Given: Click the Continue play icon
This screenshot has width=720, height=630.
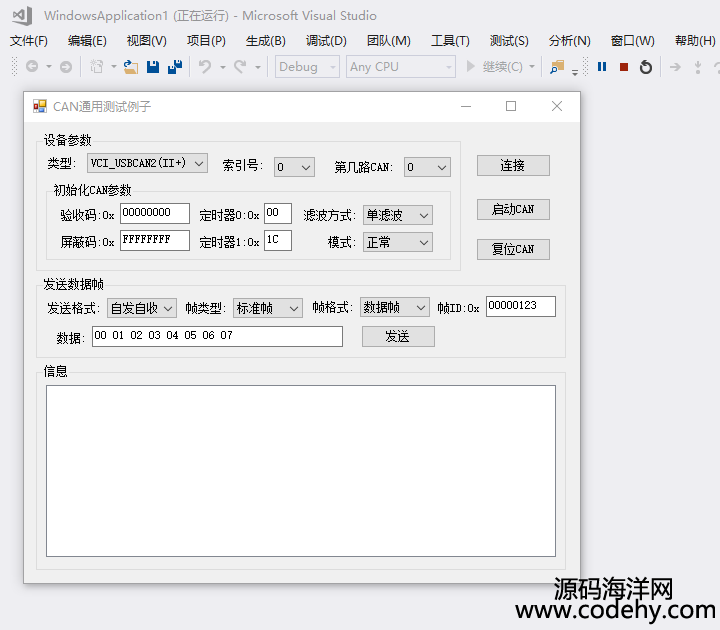Looking at the screenshot, I should coord(470,67).
